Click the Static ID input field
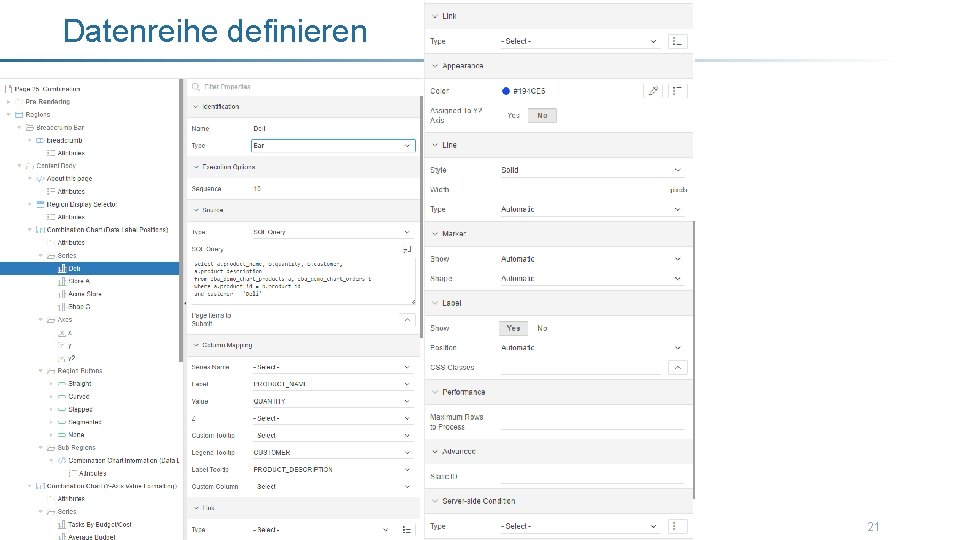 592,476
